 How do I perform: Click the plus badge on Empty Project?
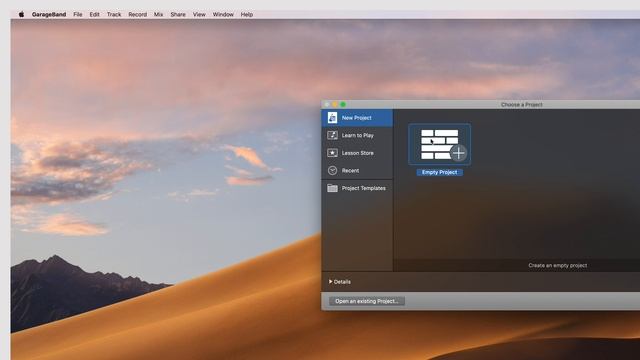coord(459,153)
